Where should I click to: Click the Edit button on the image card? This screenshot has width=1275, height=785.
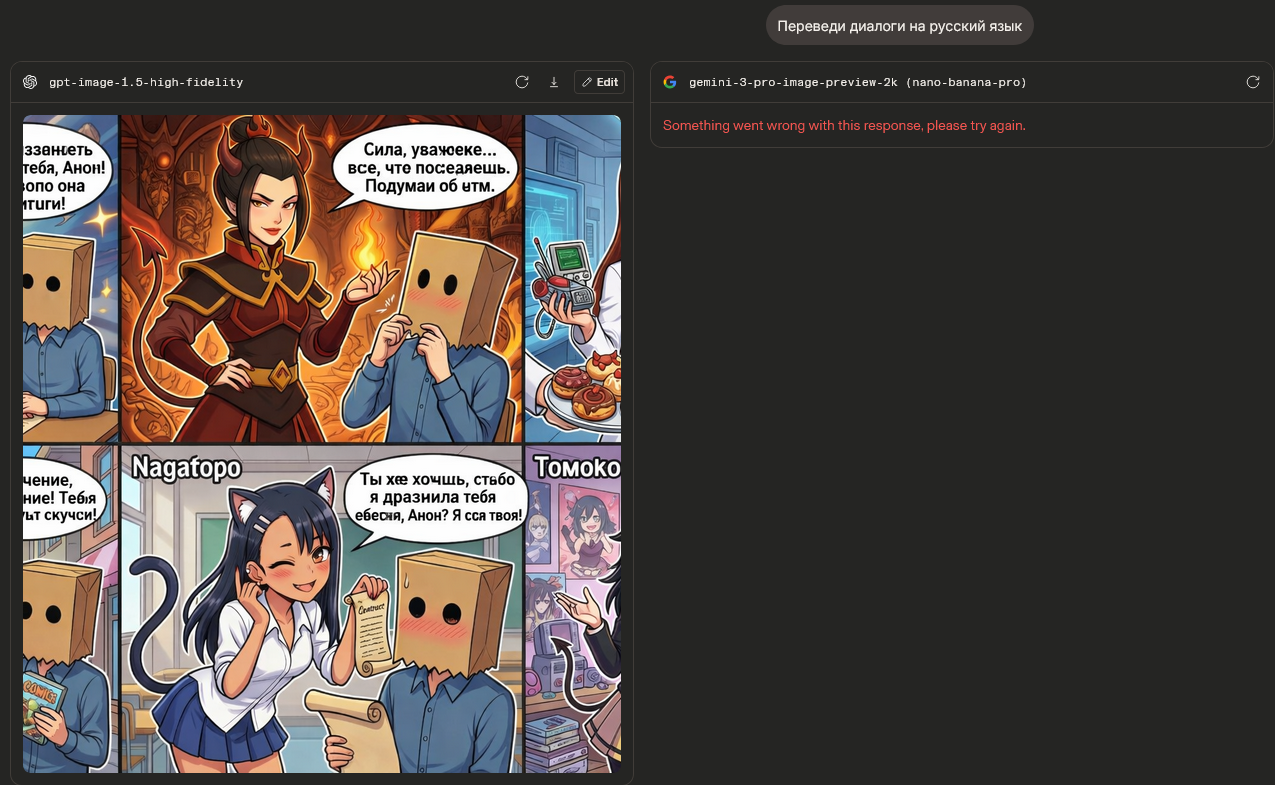(600, 82)
